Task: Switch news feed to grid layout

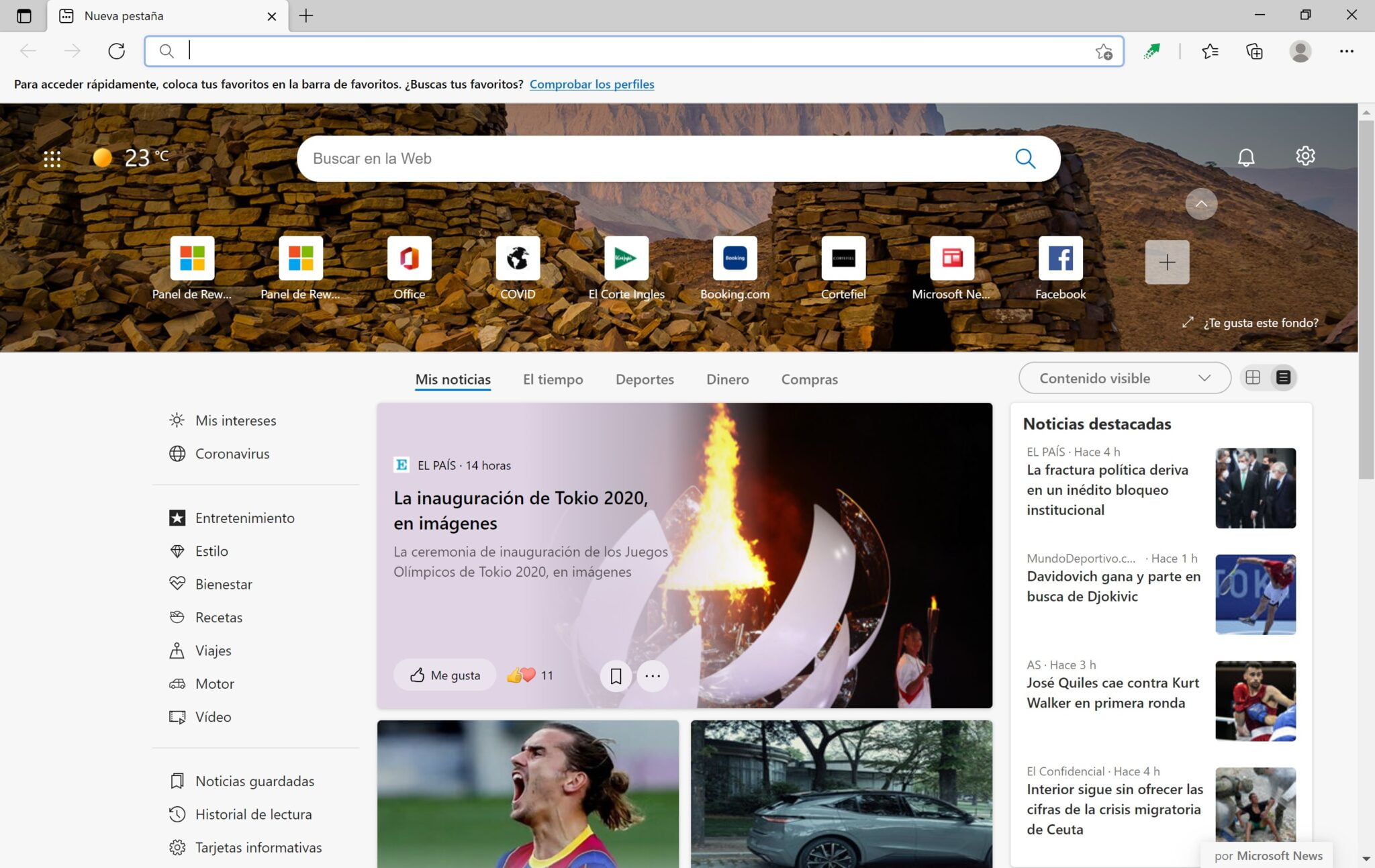Action: [x=1254, y=377]
